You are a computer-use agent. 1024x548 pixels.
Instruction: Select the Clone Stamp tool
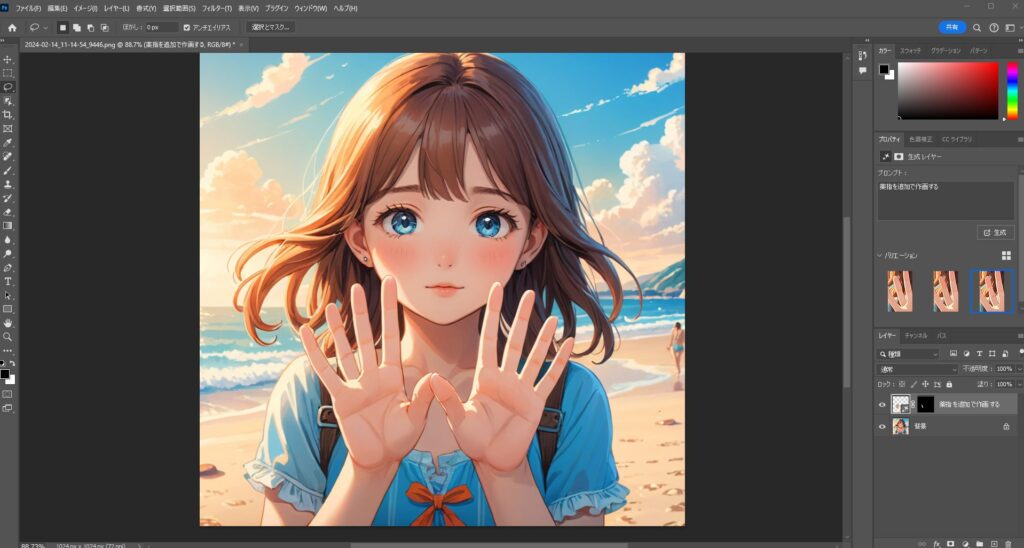8,184
